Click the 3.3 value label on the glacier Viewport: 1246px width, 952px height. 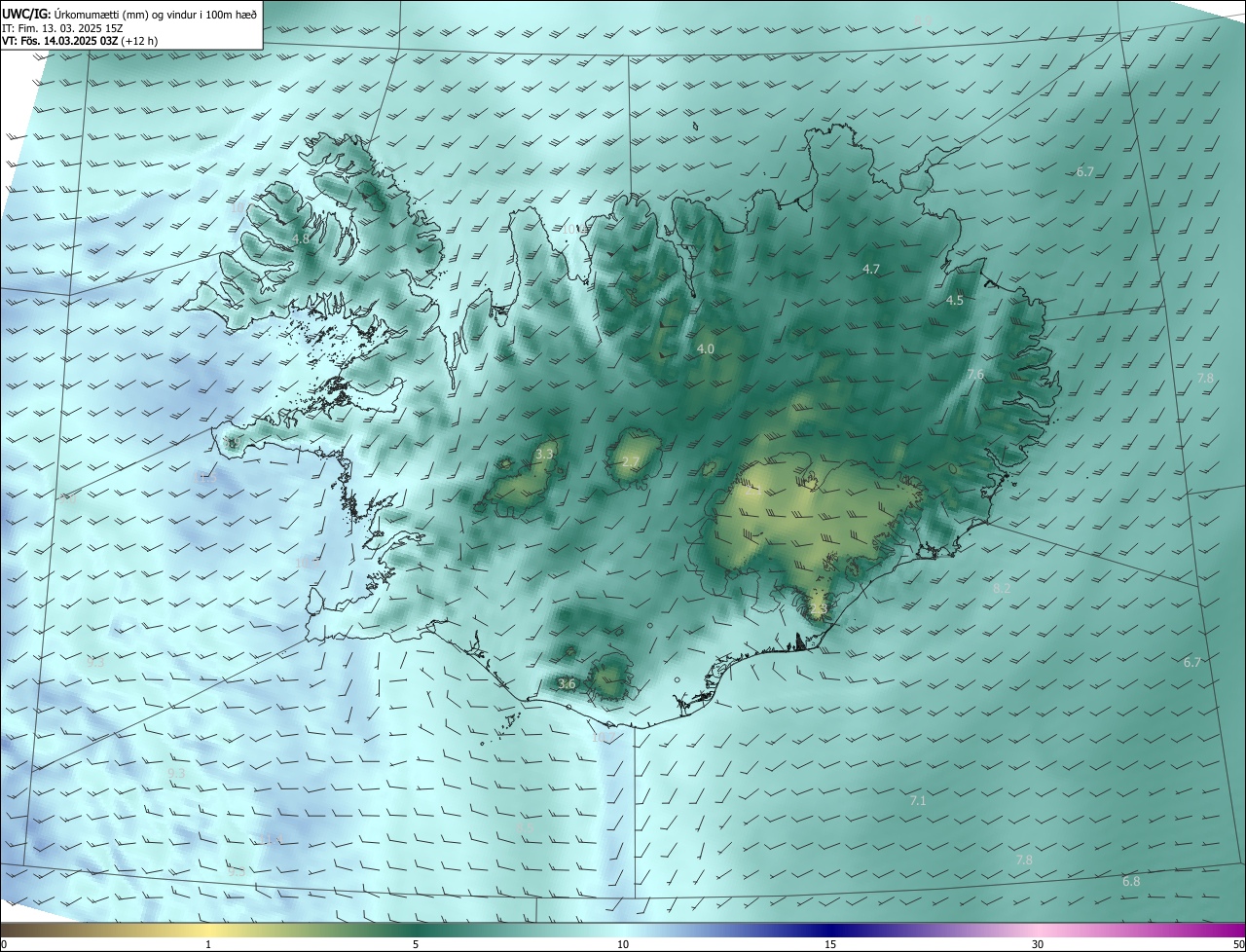pyautogui.click(x=544, y=455)
